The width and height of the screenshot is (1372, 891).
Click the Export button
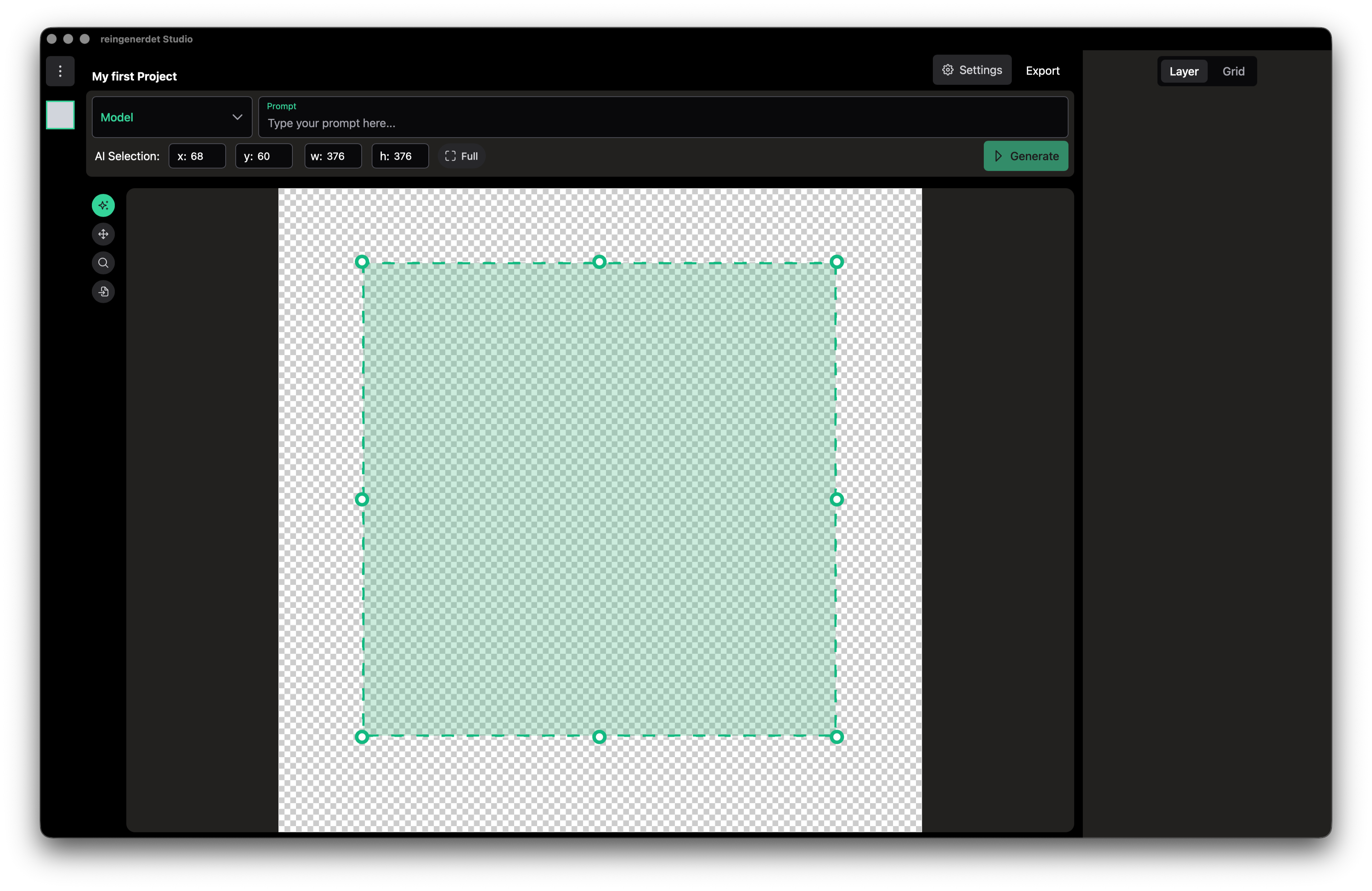1042,70
